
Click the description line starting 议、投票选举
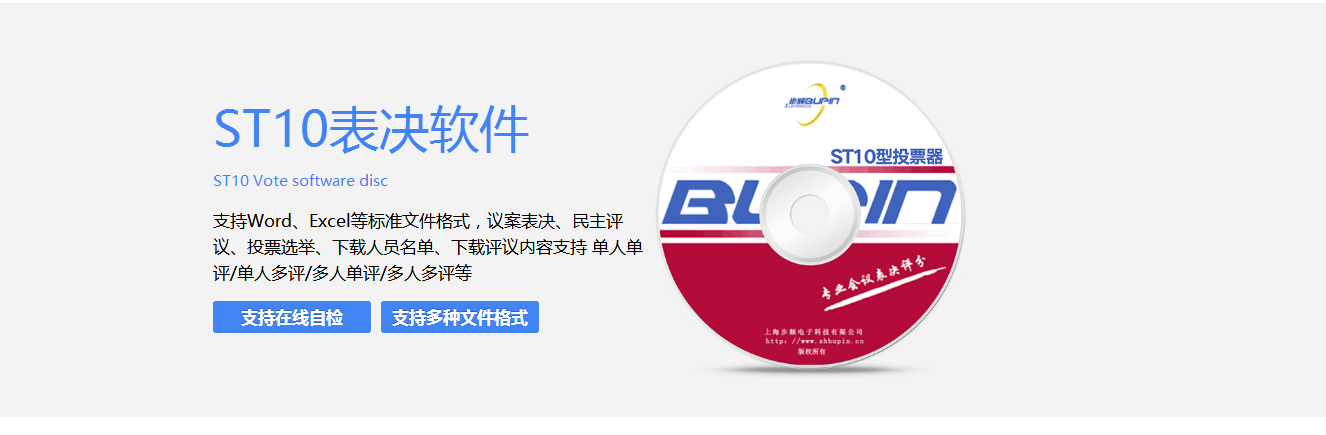click(x=427, y=247)
